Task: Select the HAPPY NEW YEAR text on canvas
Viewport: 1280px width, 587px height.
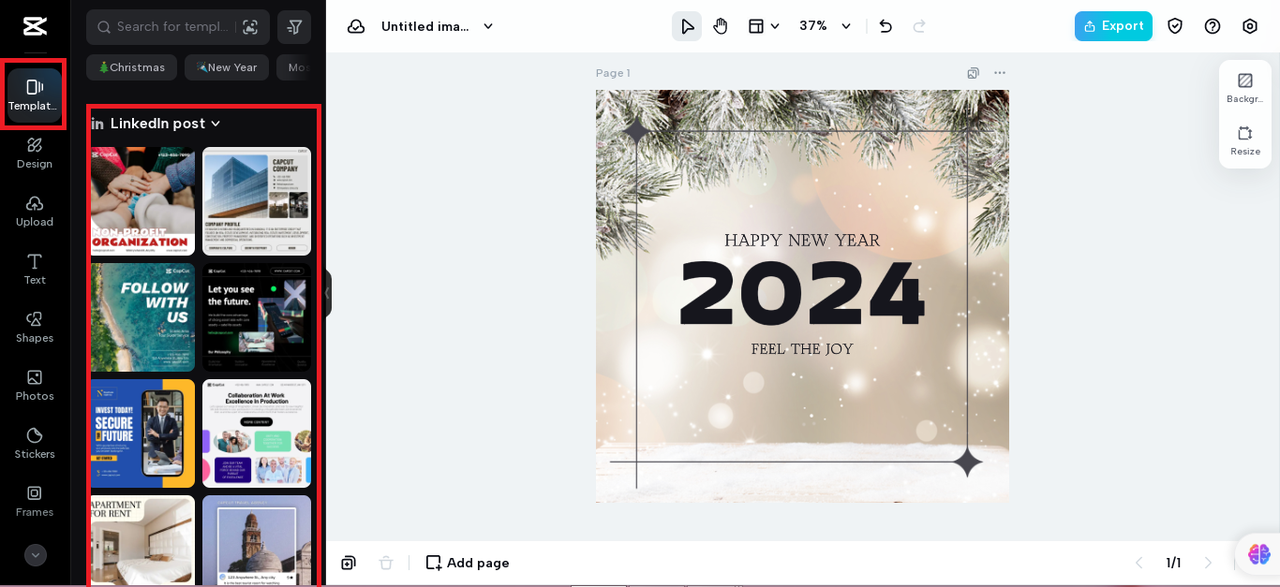Action: point(802,241)
